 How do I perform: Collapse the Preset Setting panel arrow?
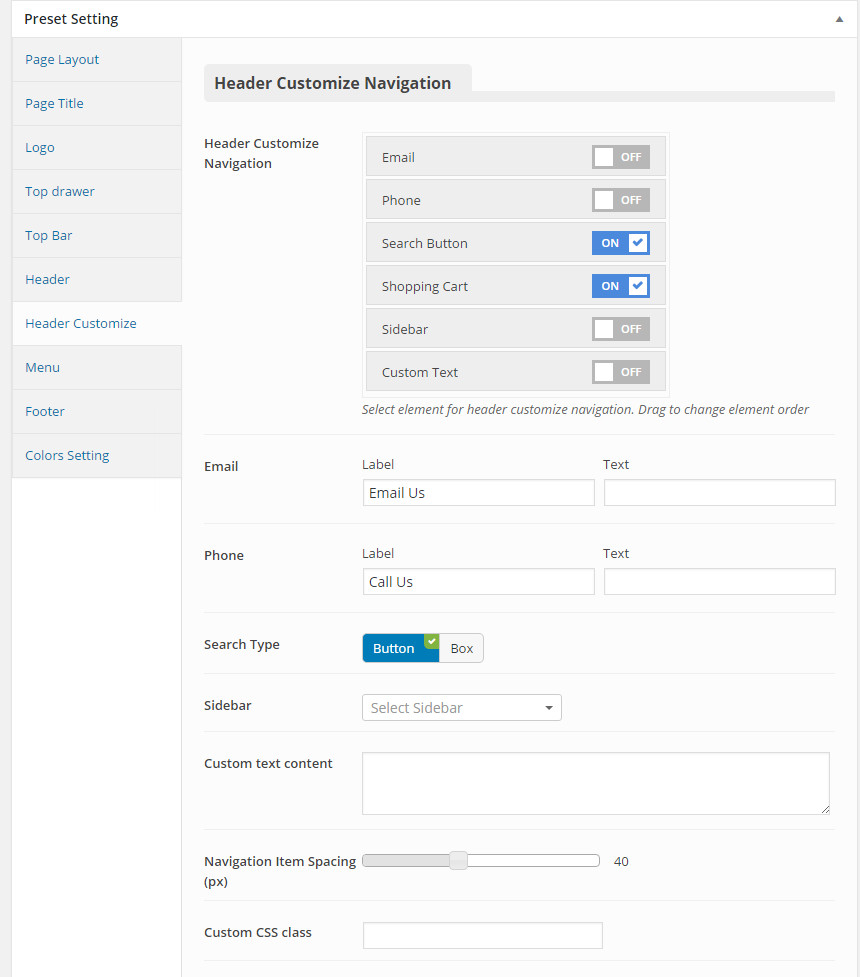point(839,19)
